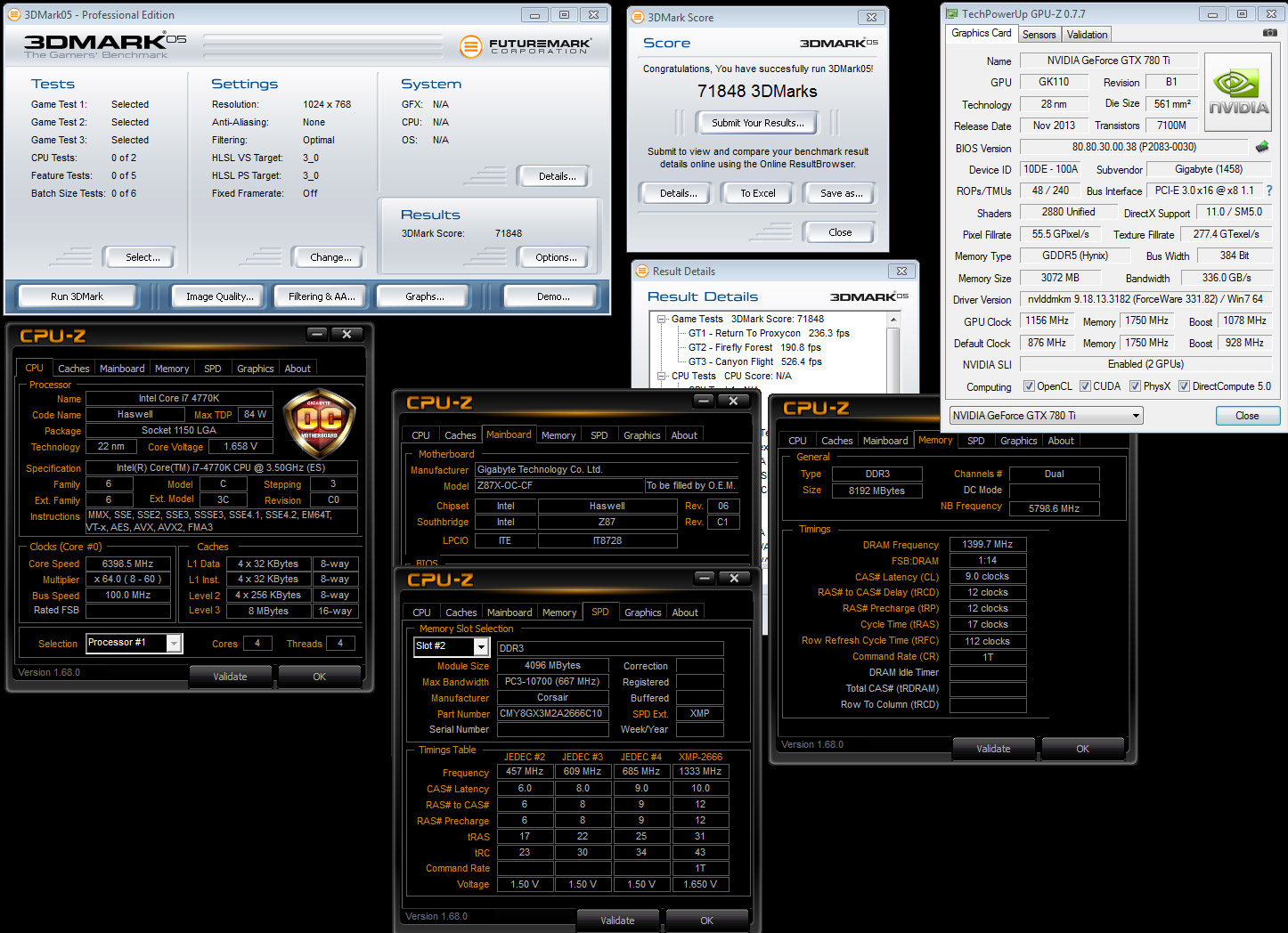Click the mainboard model 'Z87X-OC-CF'

click(x=559, y=486)
